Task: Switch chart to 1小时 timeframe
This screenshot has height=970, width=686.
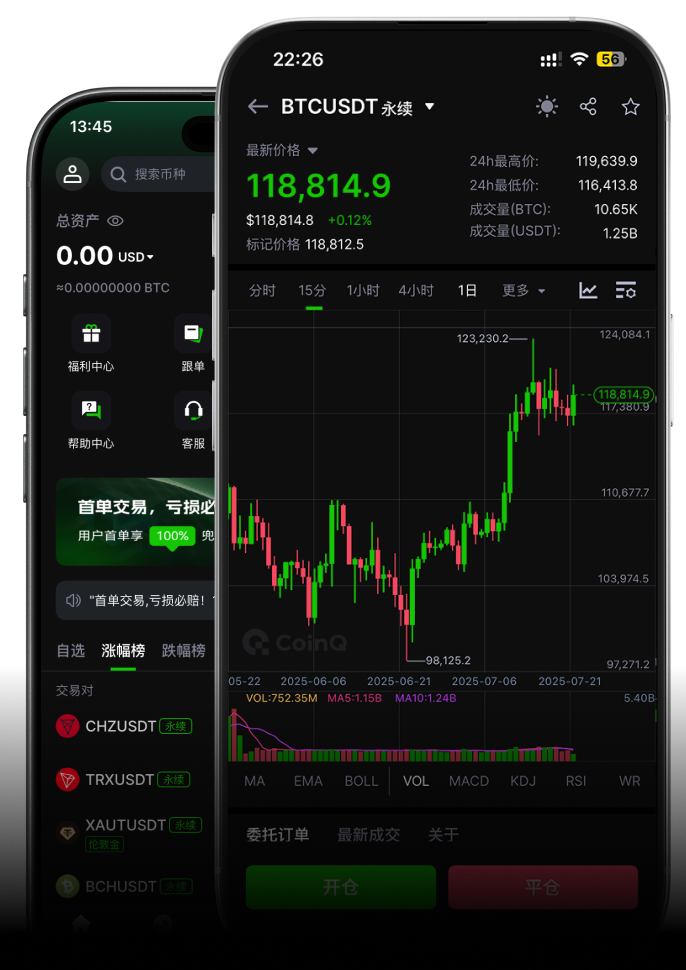Action: pyautogui.click(x=363, y=291)
